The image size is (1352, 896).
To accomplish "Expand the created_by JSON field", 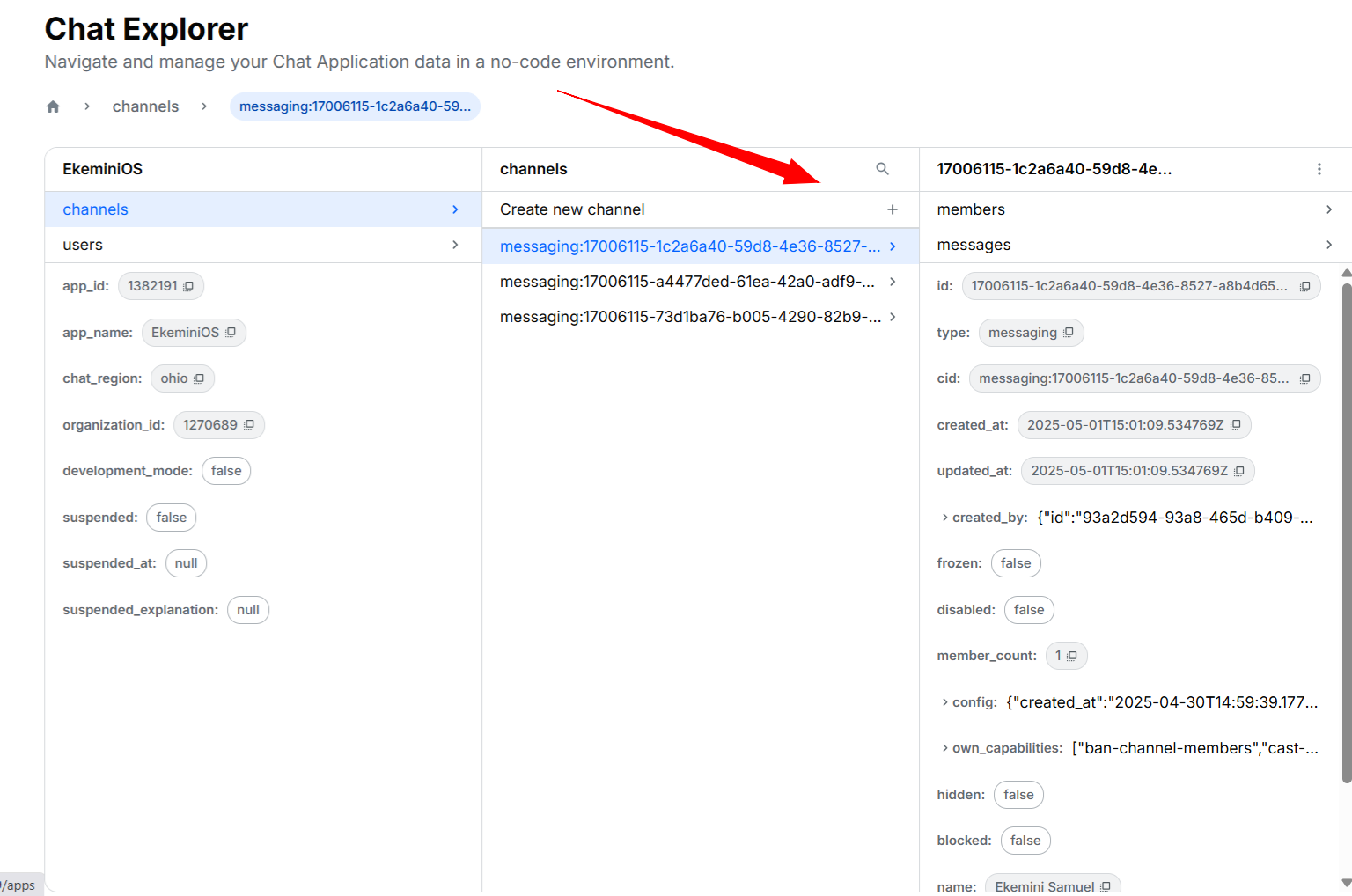I will [x=945, y=518].
